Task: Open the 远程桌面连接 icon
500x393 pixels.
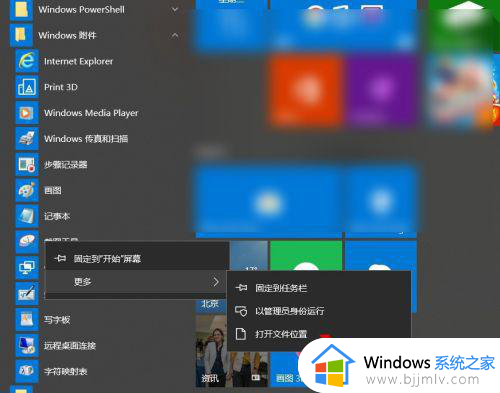Action: click(27, 345)
